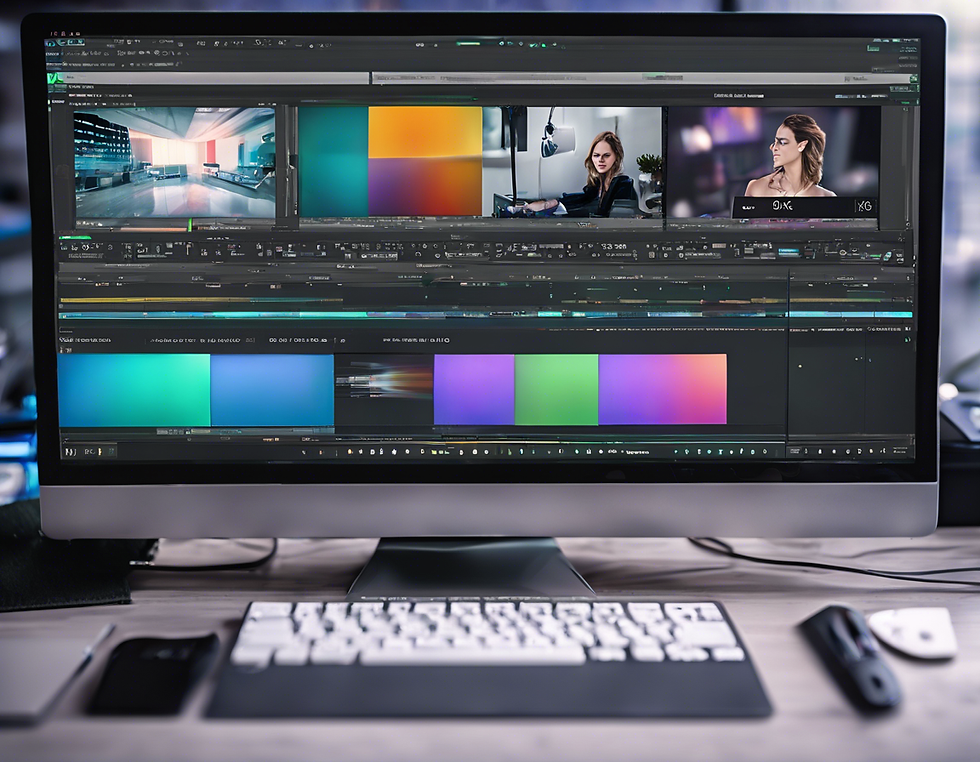Select the purple-to-pink gradient timeline clip
980x762 pixels.
(662, 389)
